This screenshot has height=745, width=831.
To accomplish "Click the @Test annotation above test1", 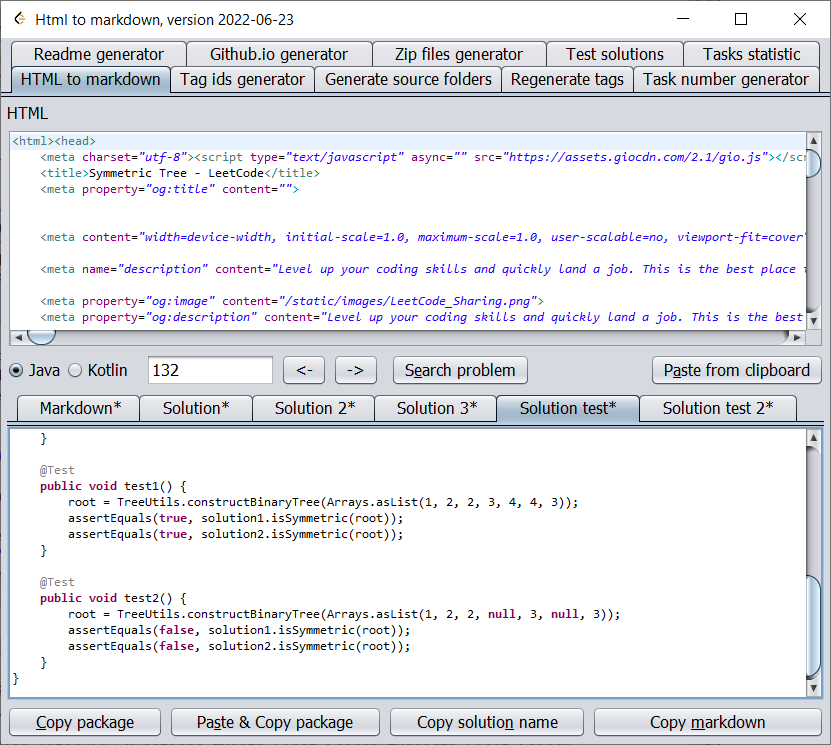I will 57,470.
